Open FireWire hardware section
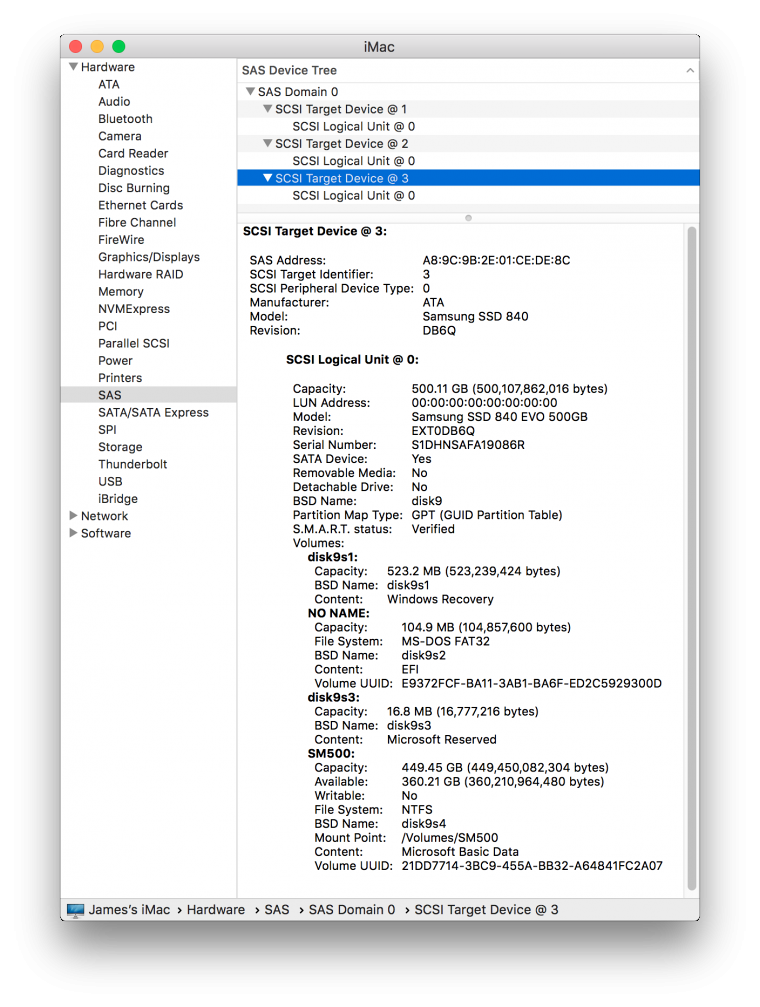 click(x=121, y=240)
